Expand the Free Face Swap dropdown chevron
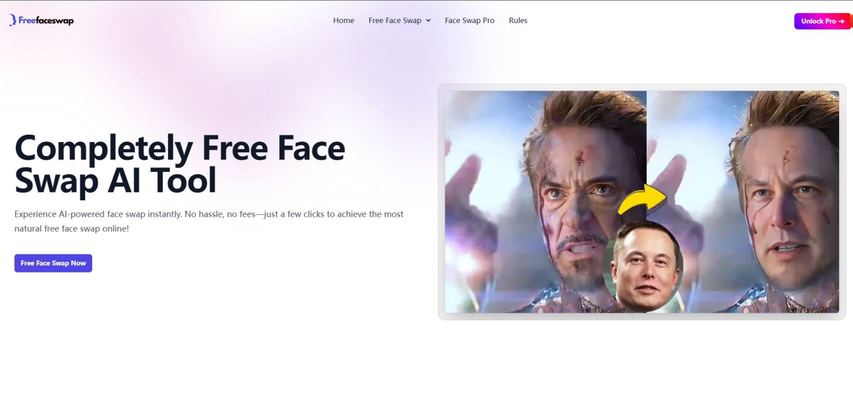 click(428, 21)
